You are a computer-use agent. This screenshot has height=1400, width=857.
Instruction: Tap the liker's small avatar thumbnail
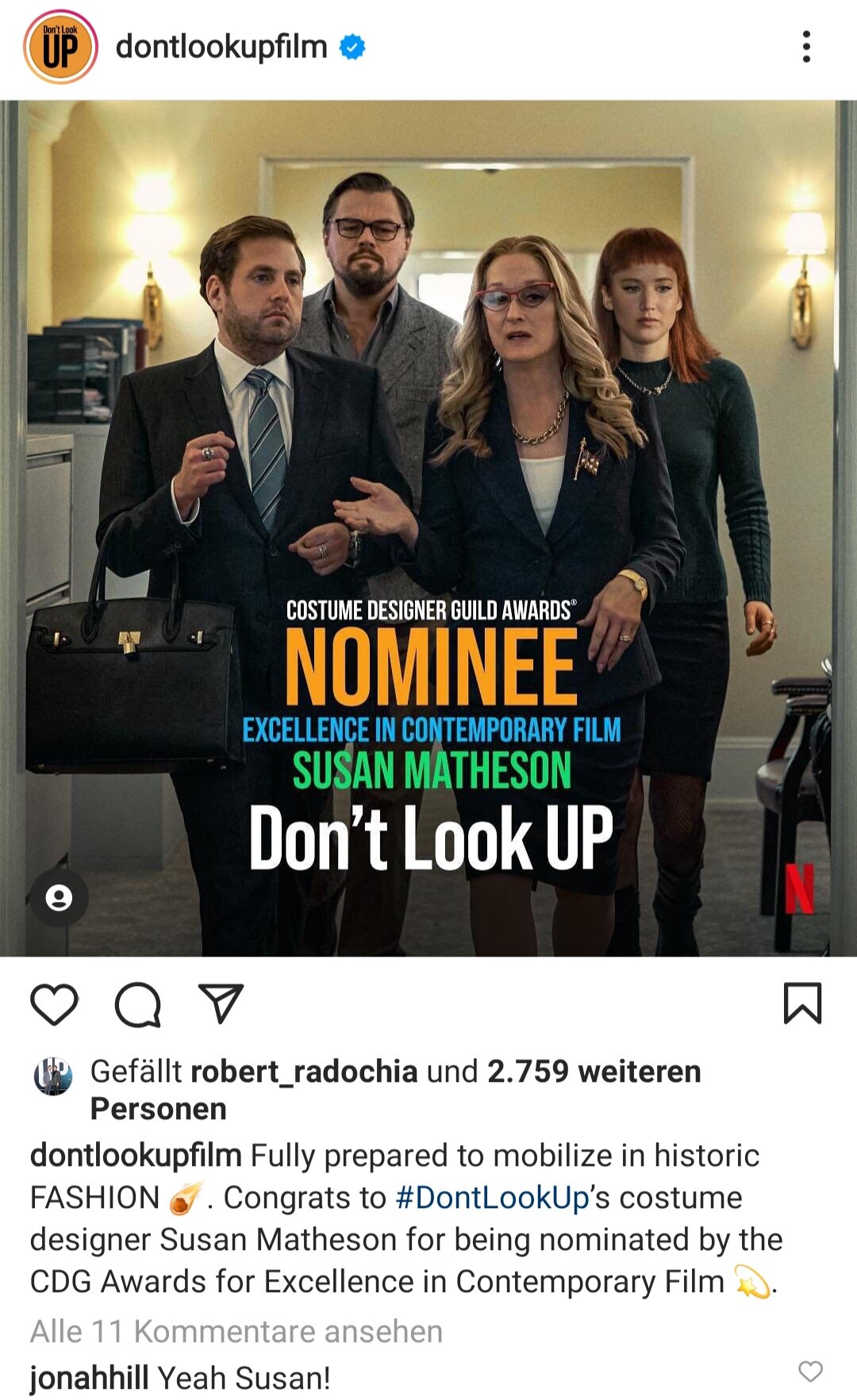[53, 1076]
